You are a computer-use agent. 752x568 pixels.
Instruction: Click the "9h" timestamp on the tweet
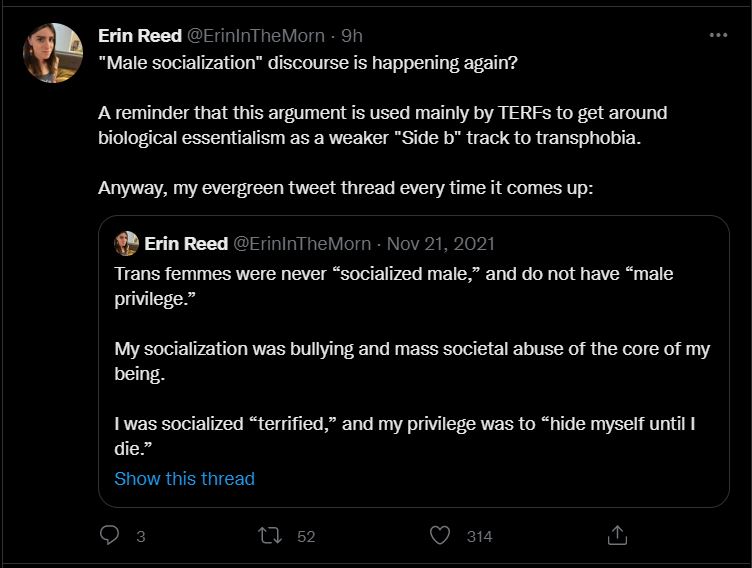[x=352, y=36]
